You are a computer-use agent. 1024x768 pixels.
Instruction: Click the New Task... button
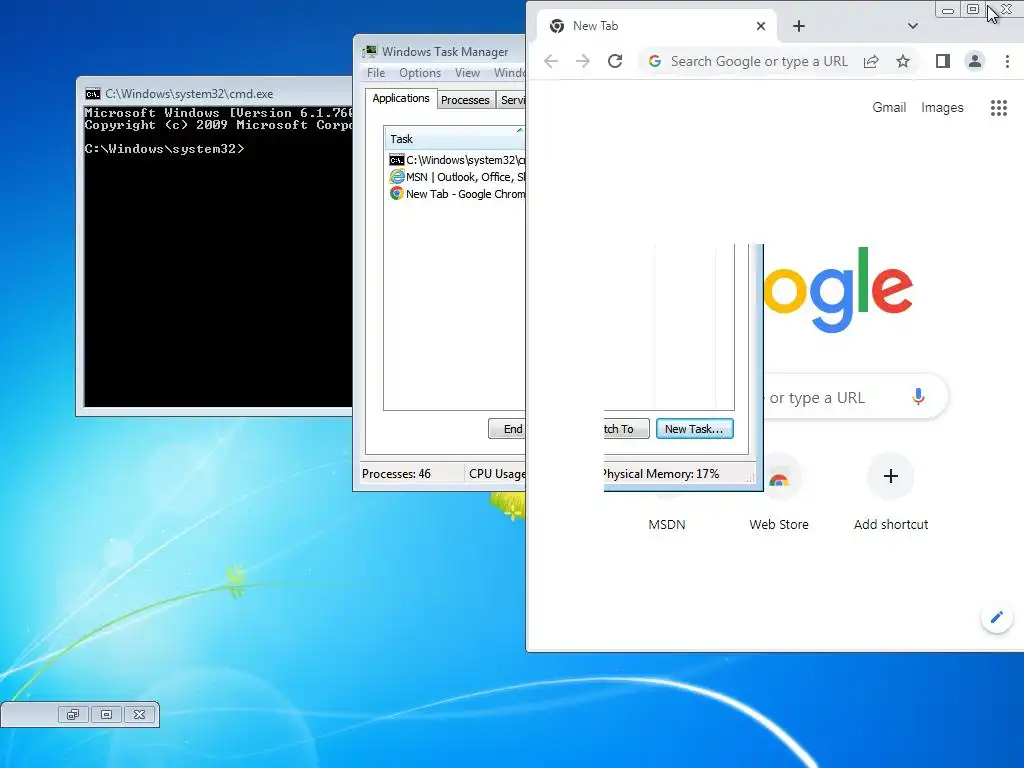click(x=694, y=429)
